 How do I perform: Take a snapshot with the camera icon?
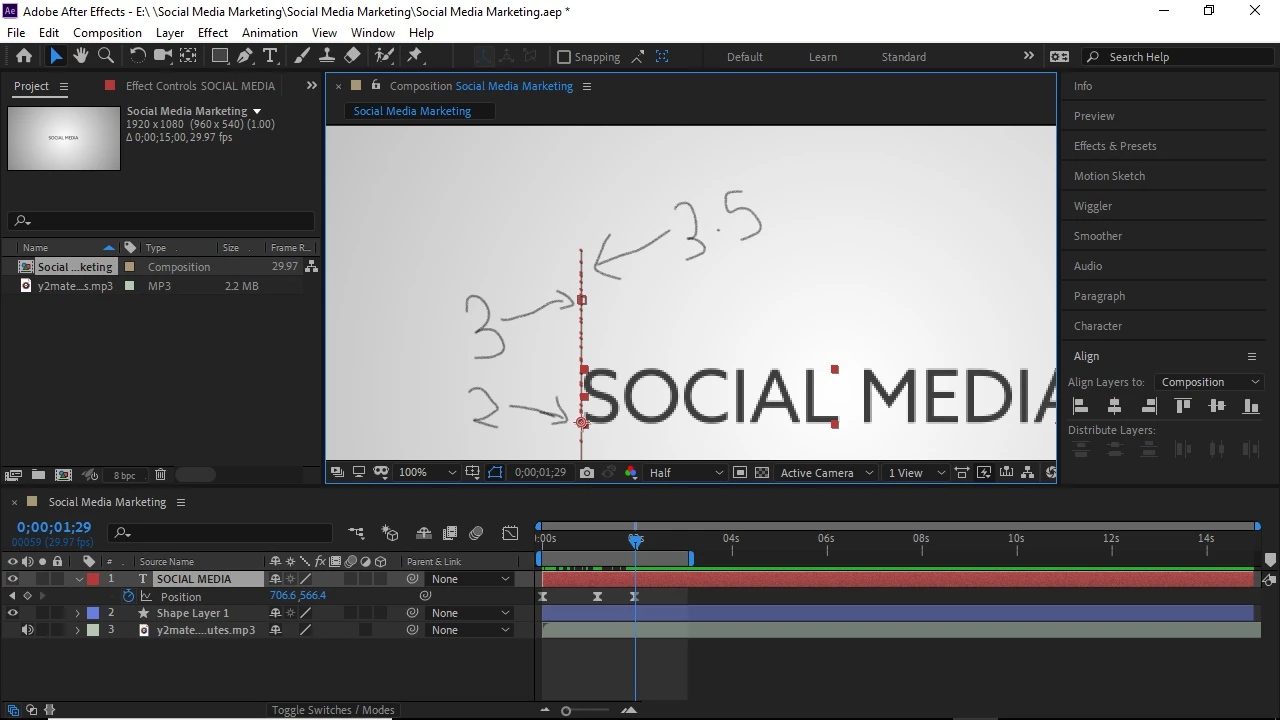coord(587,473)
